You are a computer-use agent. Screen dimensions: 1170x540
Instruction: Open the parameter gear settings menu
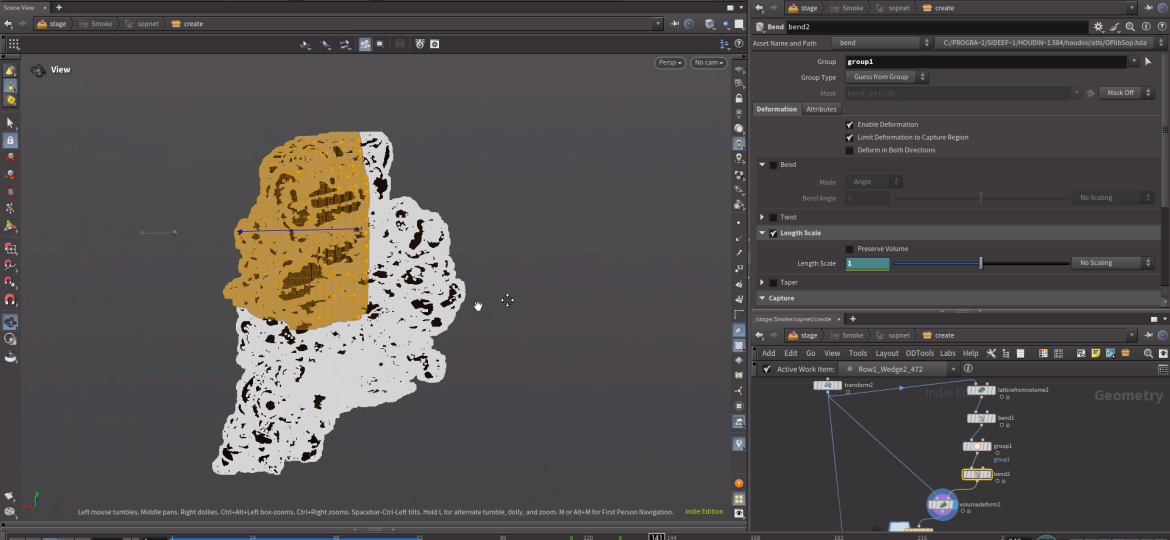pos(1099,27)
